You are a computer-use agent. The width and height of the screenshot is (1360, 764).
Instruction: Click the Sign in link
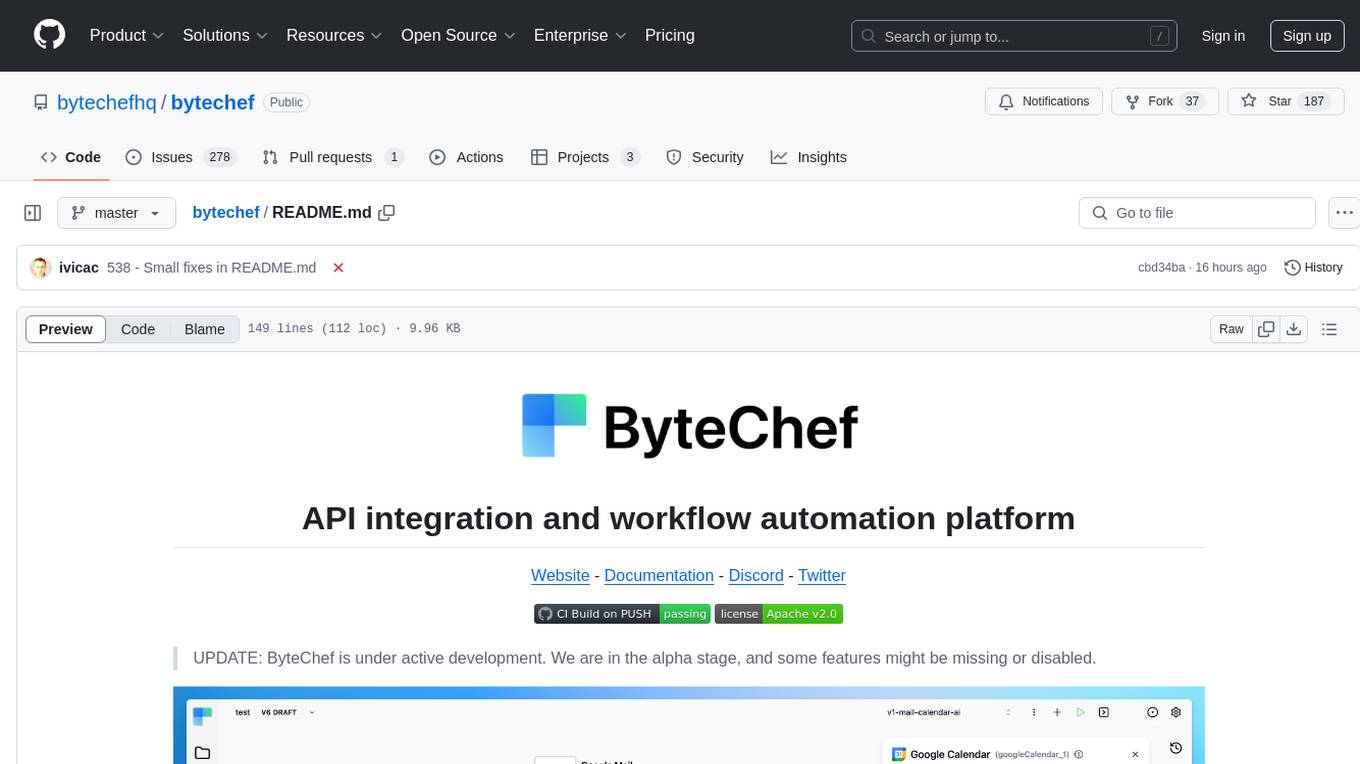click(1223, 36)
